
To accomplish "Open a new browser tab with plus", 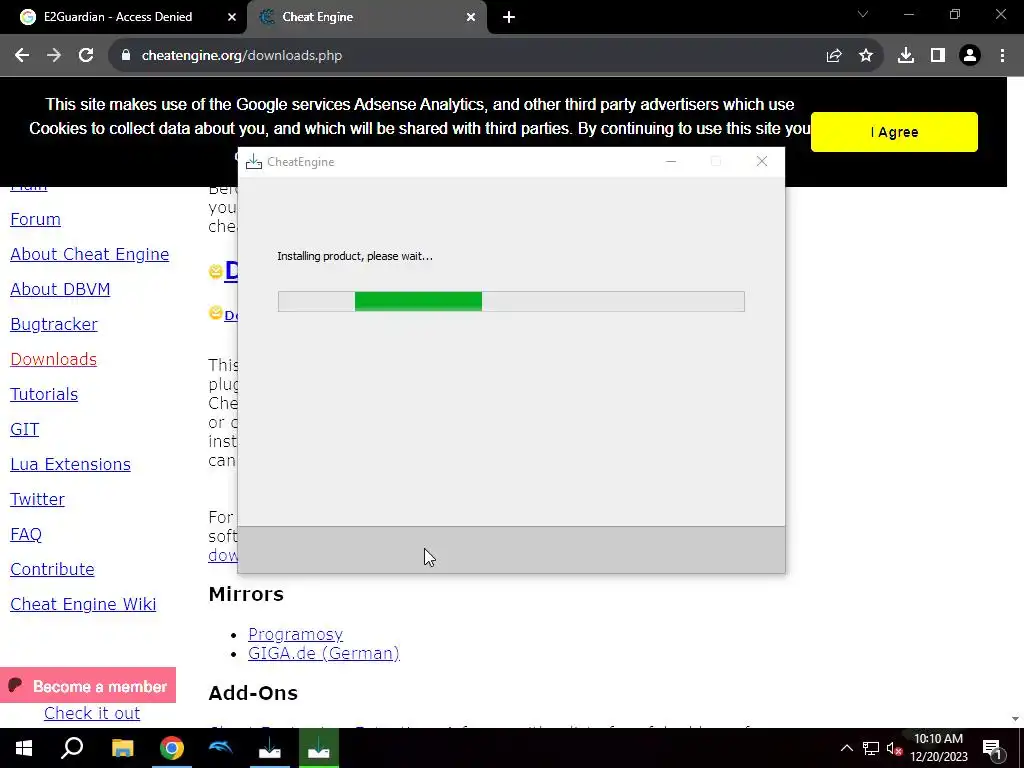I will (x=509, y=17).
